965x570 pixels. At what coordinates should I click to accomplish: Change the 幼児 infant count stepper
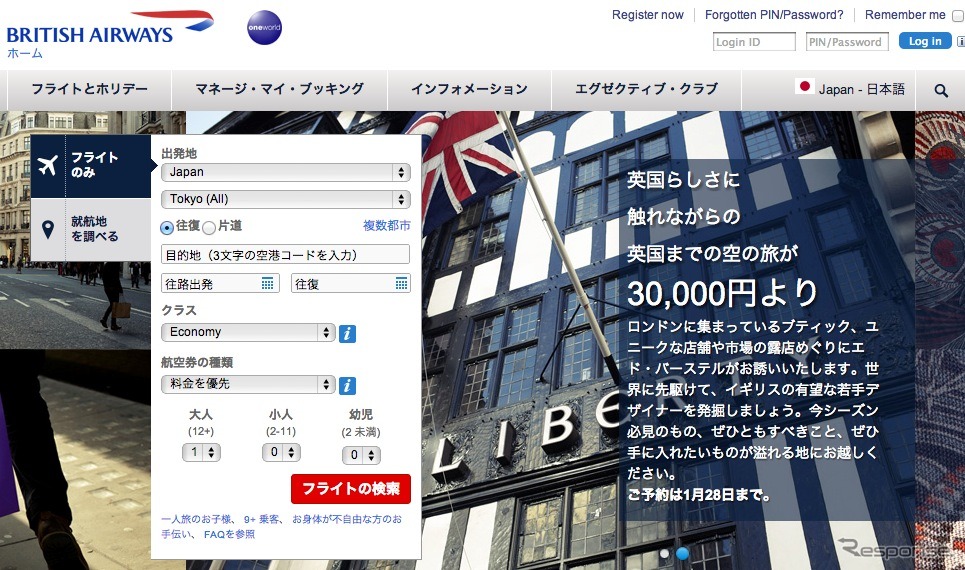[361, 455]
